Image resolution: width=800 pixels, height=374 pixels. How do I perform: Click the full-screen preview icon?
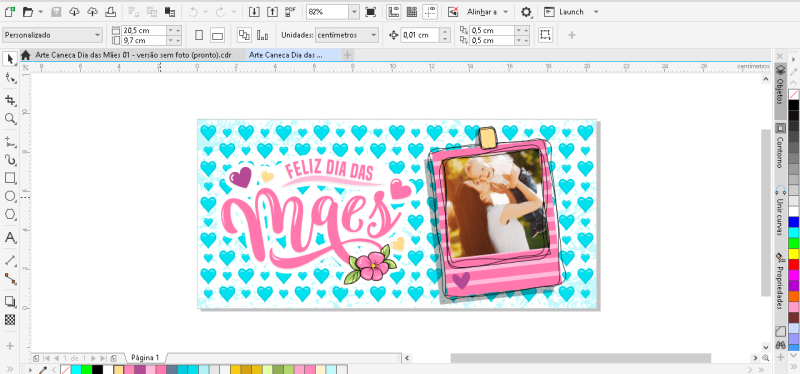[371, 11]
